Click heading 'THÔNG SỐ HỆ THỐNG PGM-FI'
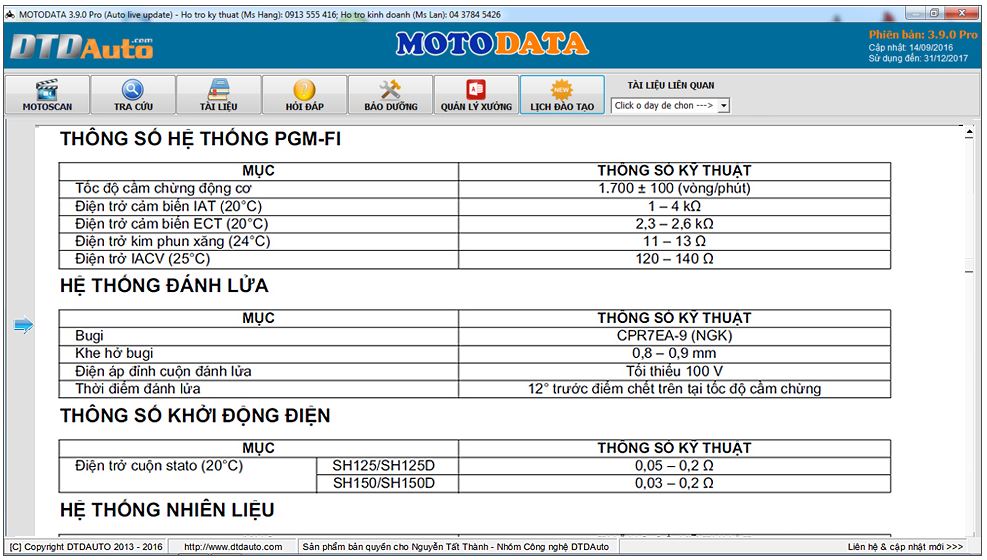Screen dimensions: 987x560 (200, 138)
